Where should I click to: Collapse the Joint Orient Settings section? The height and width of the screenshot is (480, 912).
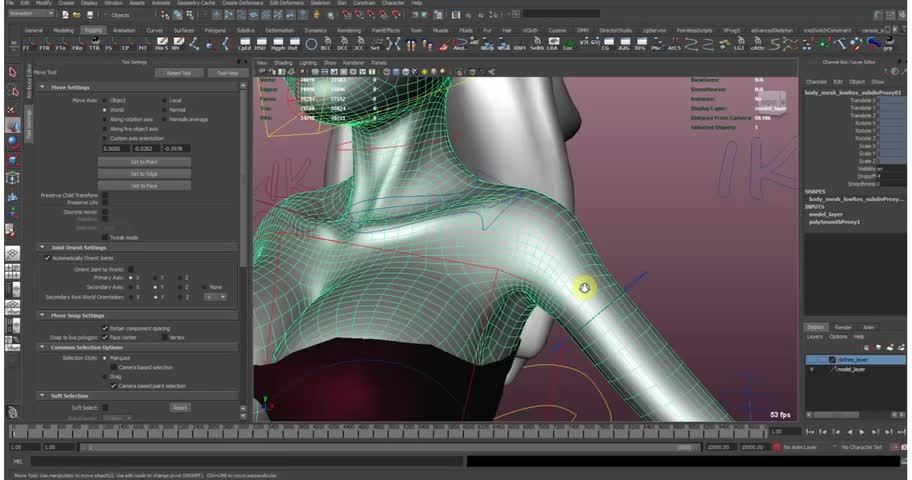point(42,247)
